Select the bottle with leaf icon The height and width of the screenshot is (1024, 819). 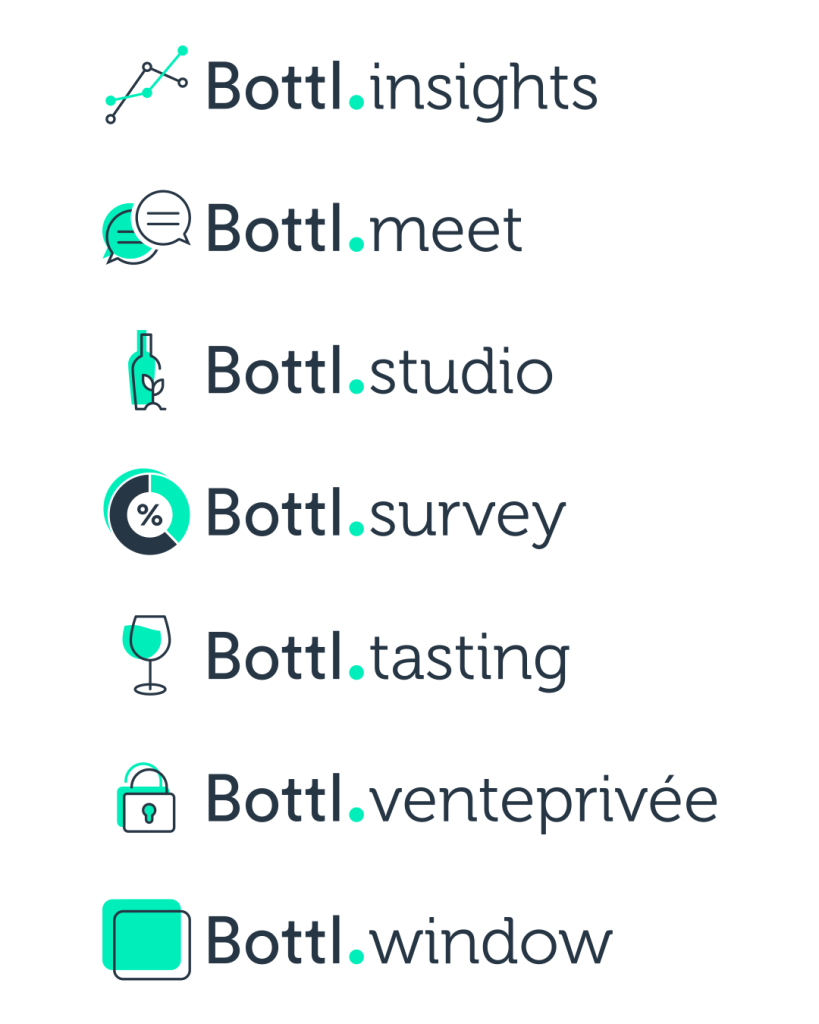point(146,371)
